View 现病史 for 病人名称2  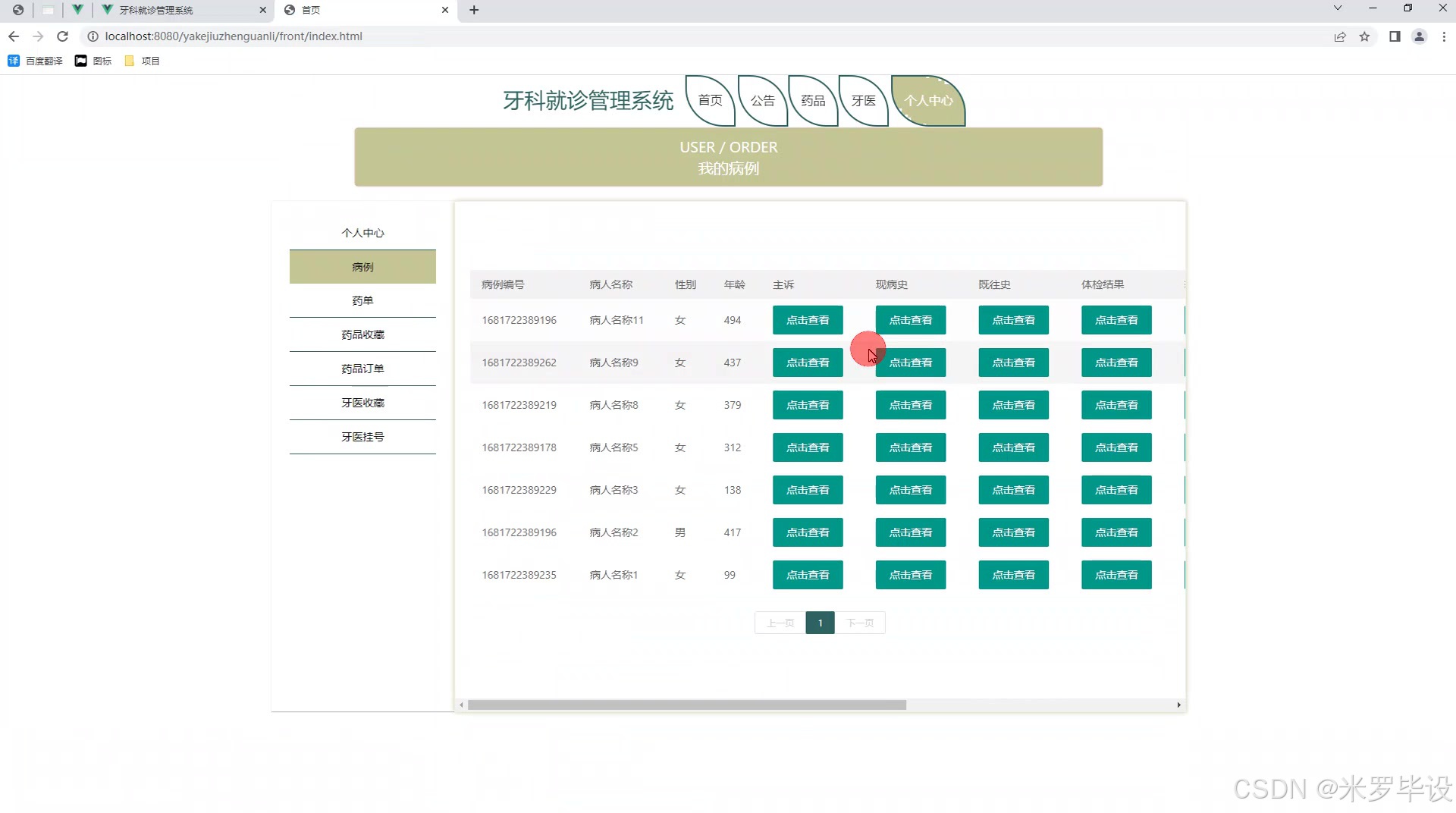(x=911, y=532)
